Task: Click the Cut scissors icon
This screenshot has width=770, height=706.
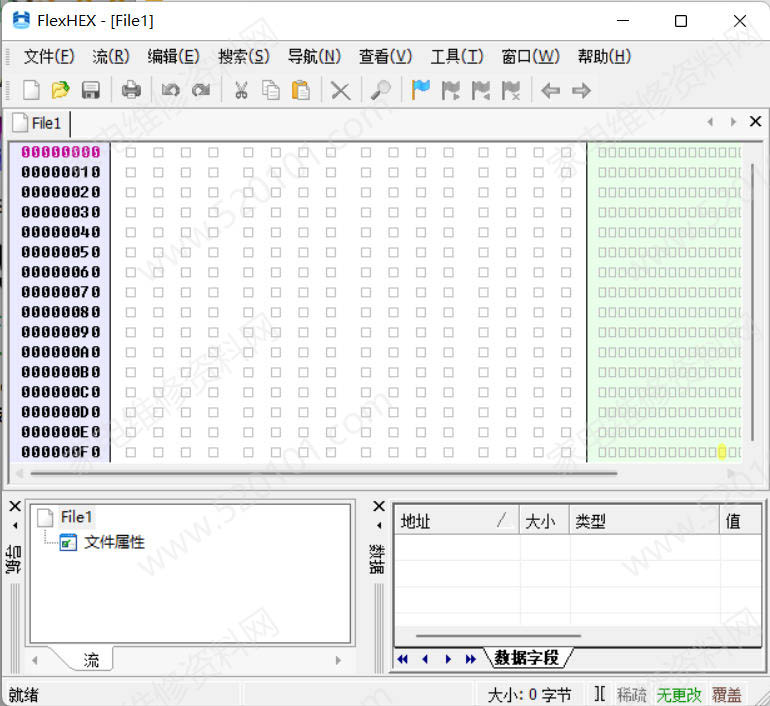Action: click(241, 91)
